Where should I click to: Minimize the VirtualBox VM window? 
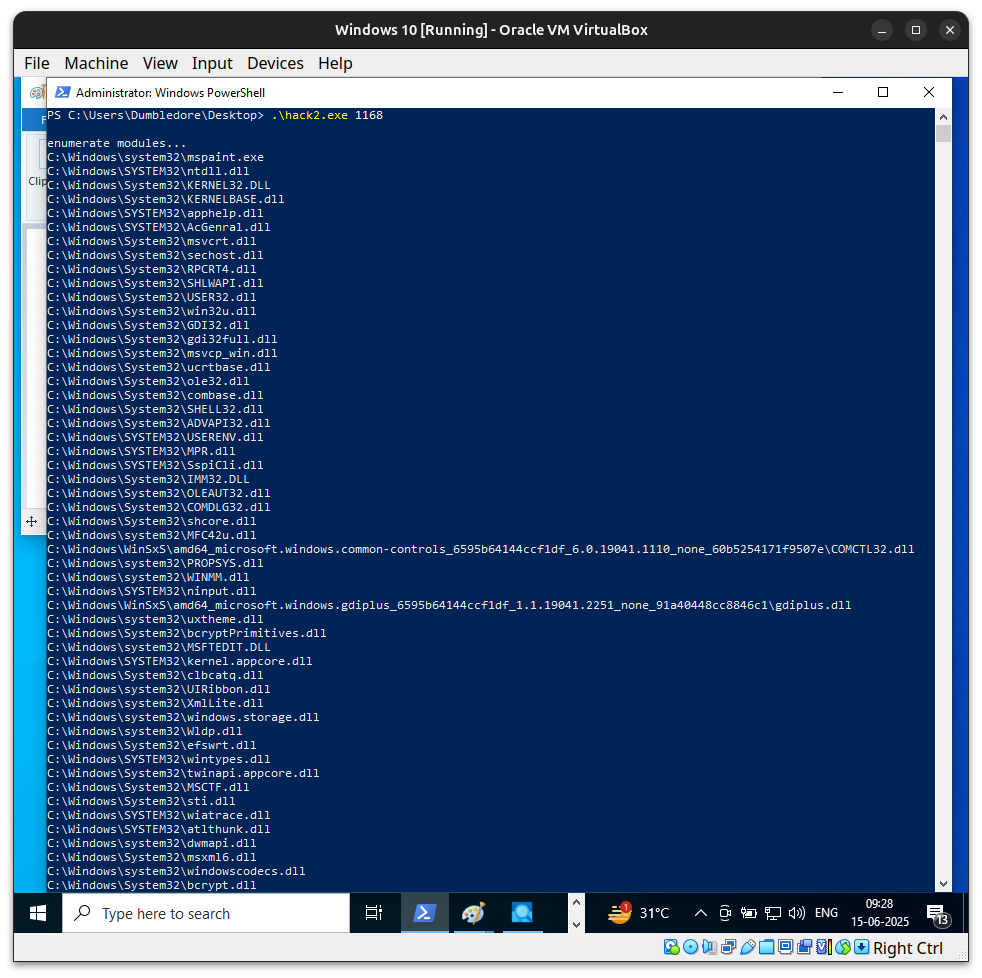click(x=882, y=30)
